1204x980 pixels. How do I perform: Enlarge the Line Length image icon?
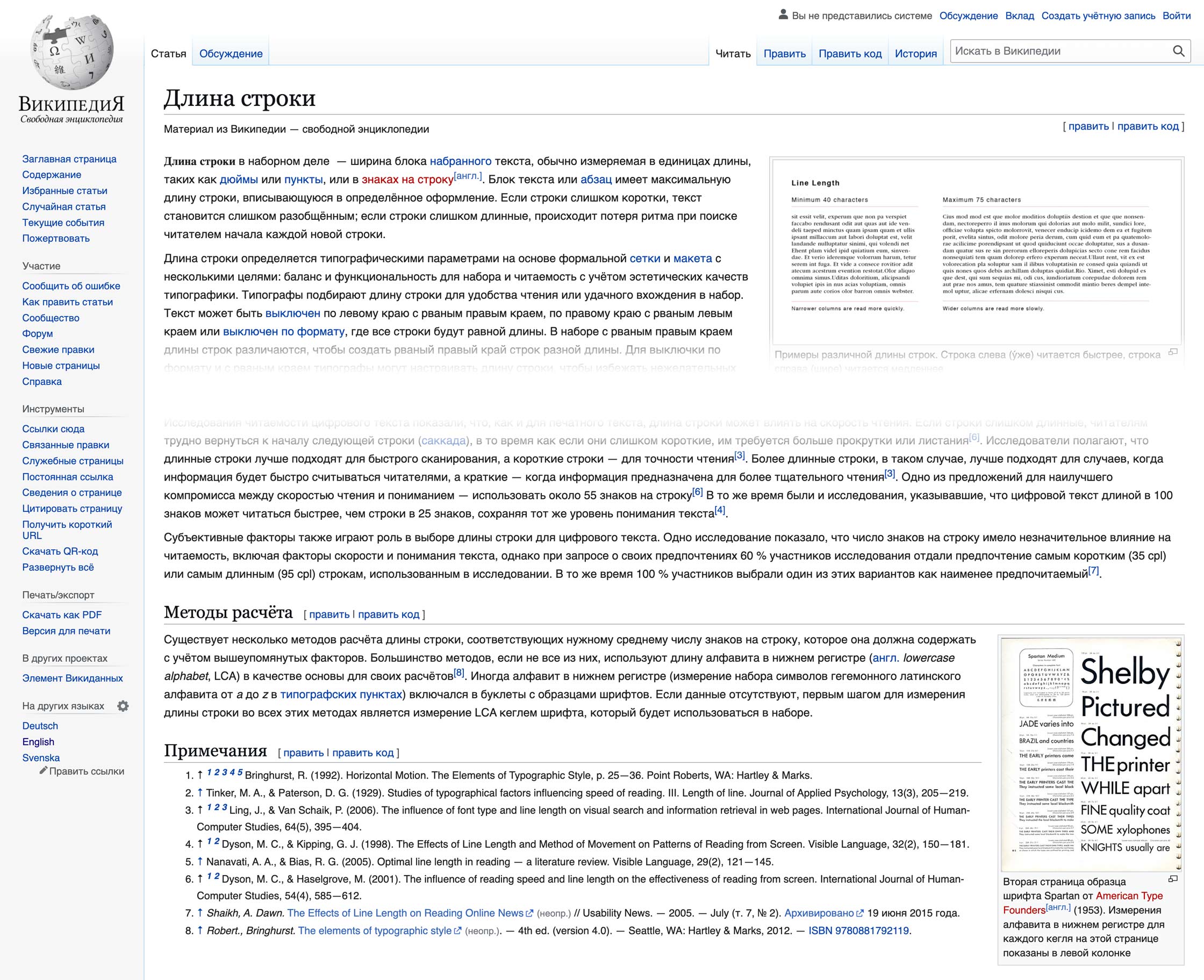coord(1173,352)
